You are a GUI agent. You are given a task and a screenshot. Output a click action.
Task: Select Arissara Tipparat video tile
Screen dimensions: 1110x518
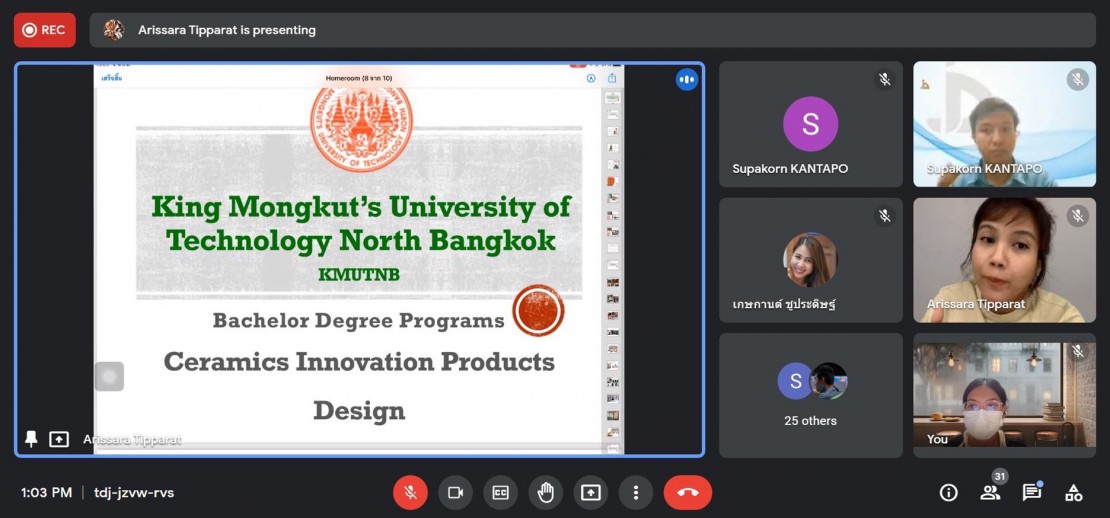point(1005,260)
